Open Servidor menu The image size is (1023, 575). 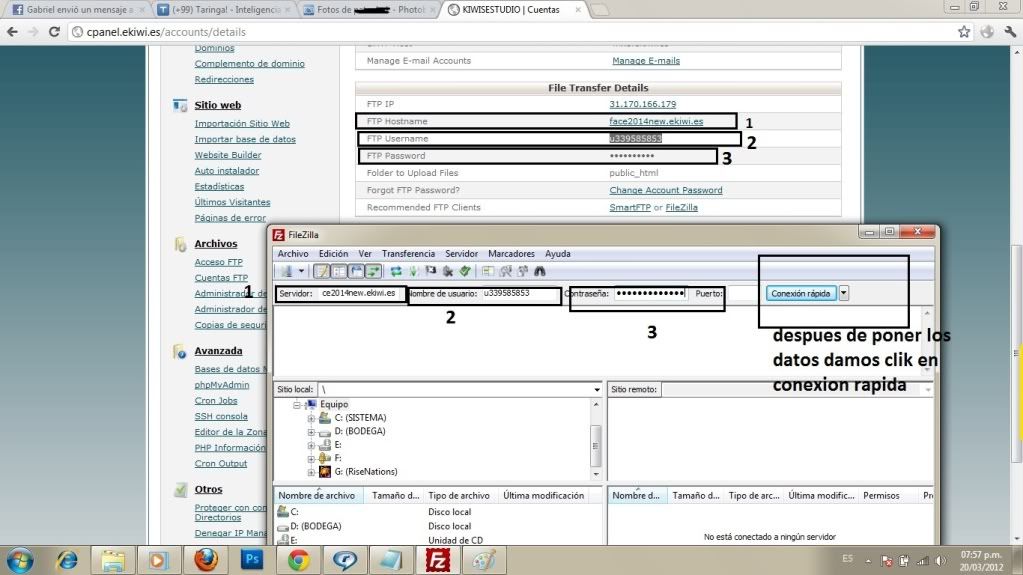coord(461,253)
